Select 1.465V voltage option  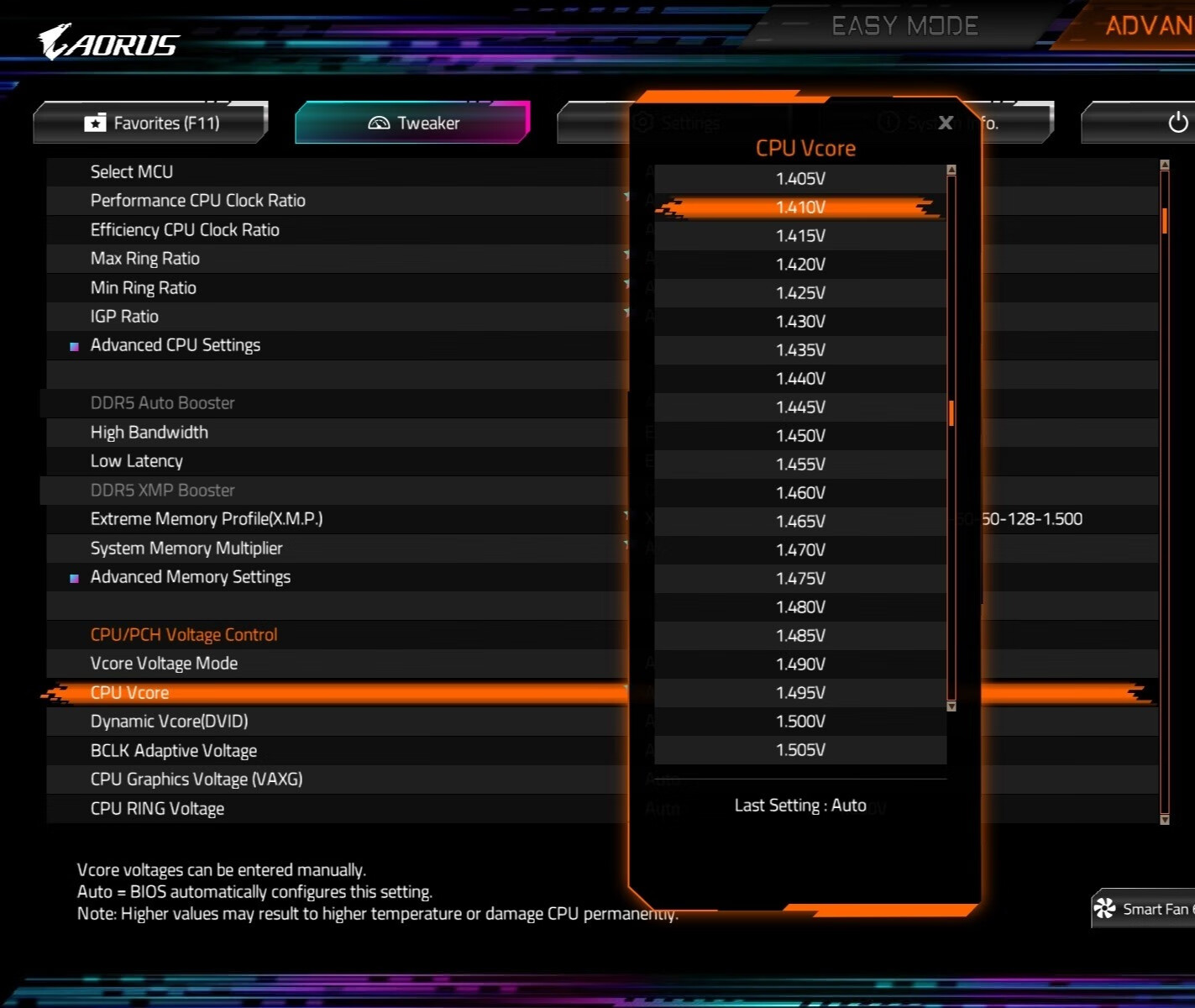(x=800, y=521)
